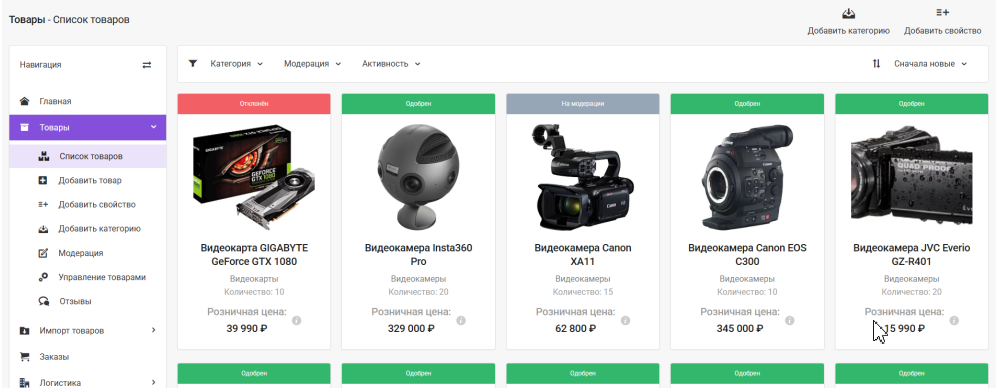This screenshot has height=392, width=998.
Task: Open the Категория filter dropdown
Action: 237,64
